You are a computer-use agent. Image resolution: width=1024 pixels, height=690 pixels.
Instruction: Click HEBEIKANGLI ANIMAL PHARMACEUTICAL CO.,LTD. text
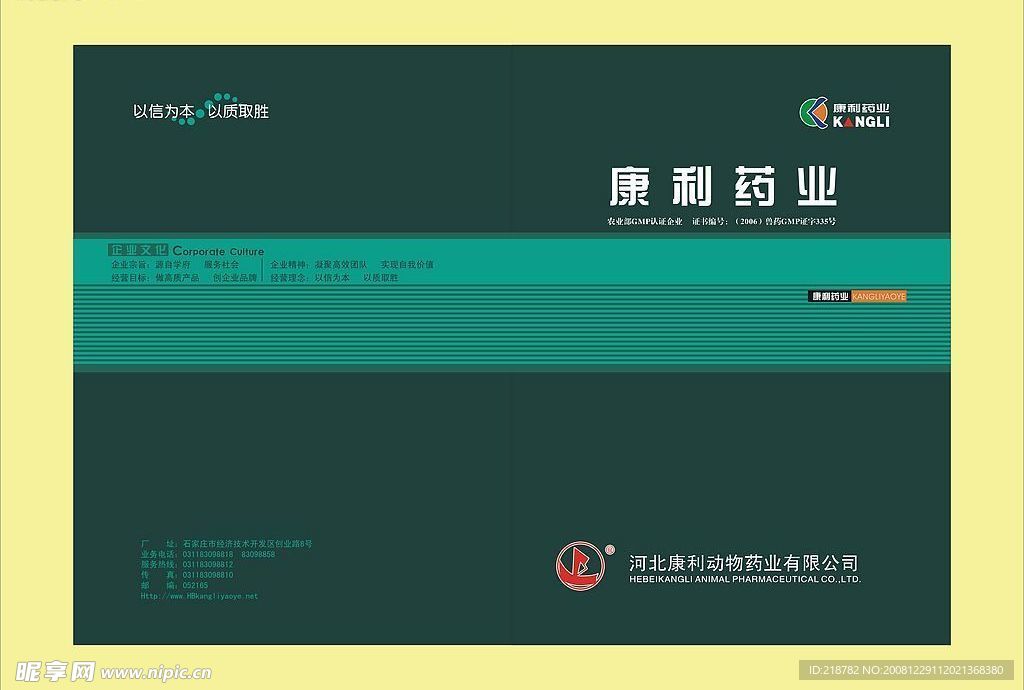click(745, 579)
